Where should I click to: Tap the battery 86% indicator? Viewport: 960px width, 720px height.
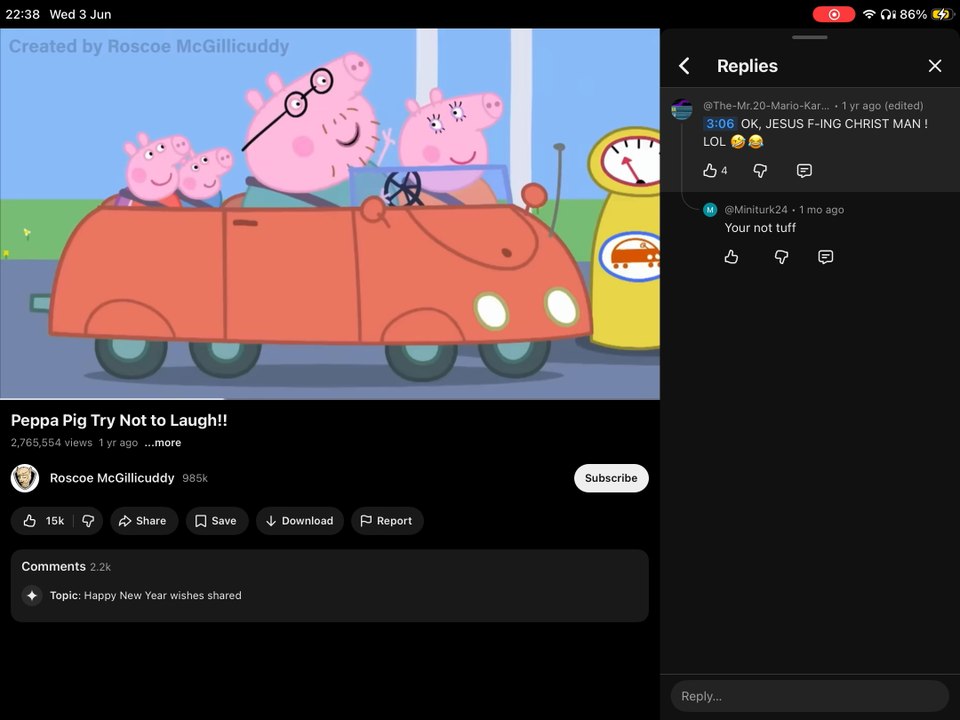(927, 14)
